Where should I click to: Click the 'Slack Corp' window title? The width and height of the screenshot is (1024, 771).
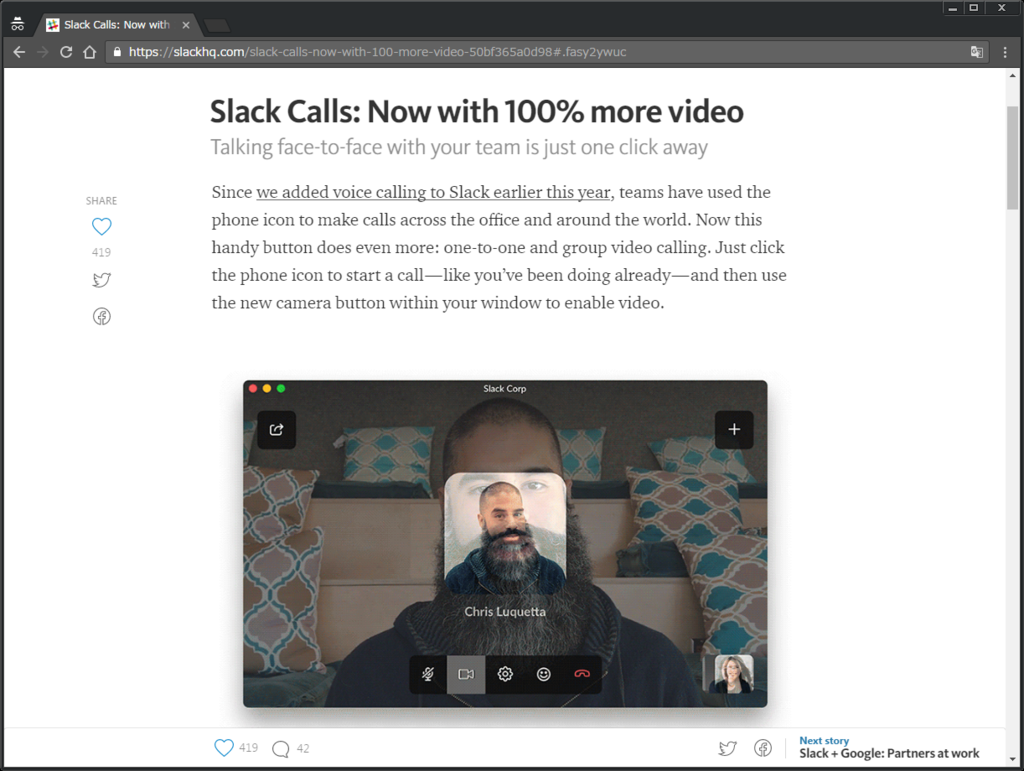505,388
